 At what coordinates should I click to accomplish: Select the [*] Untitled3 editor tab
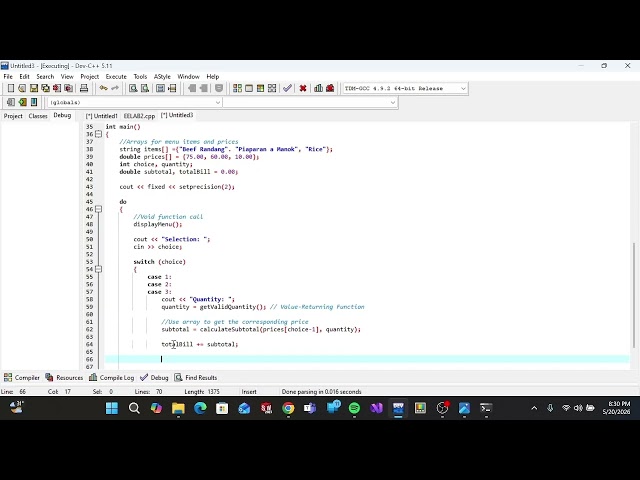[177, 116]
